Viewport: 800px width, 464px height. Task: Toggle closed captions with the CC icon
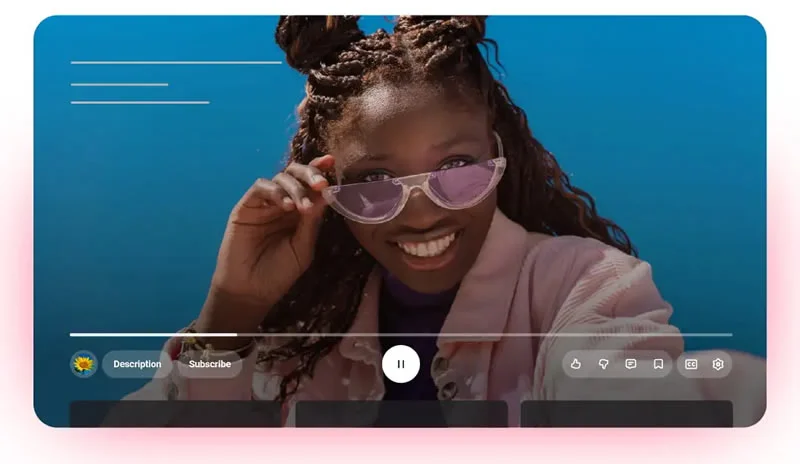coord(690,364)
